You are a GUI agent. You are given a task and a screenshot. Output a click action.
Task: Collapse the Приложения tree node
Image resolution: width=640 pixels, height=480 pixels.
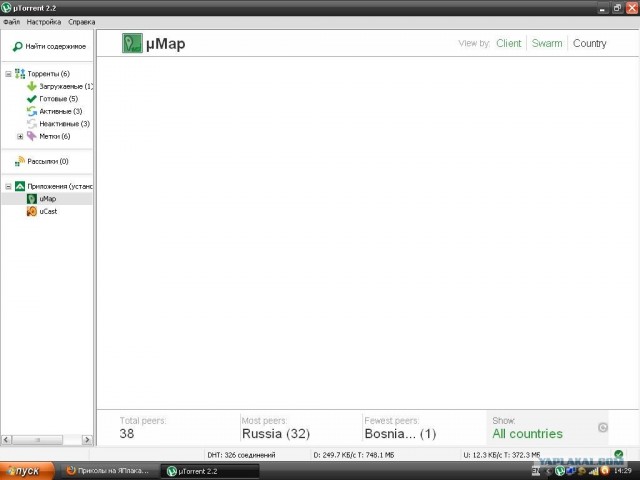[8, 187]
